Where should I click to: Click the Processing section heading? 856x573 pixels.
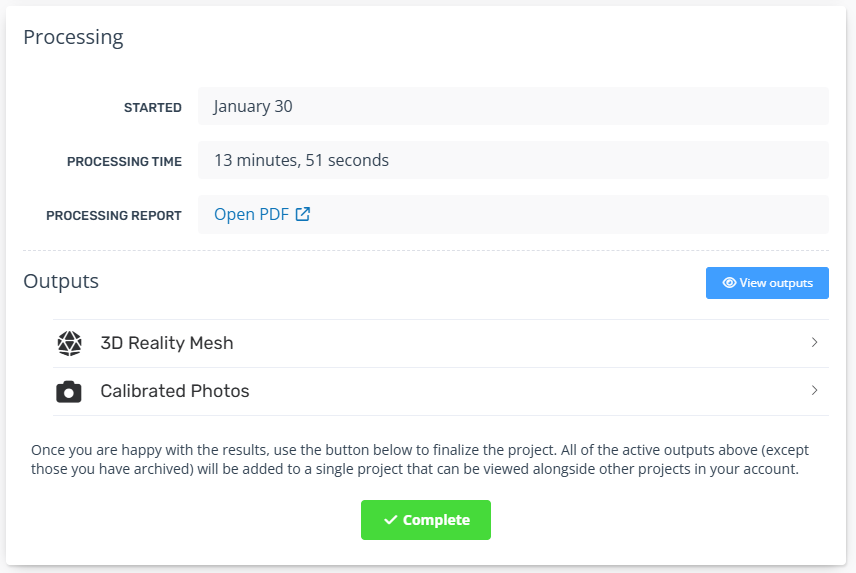(73, 37)
